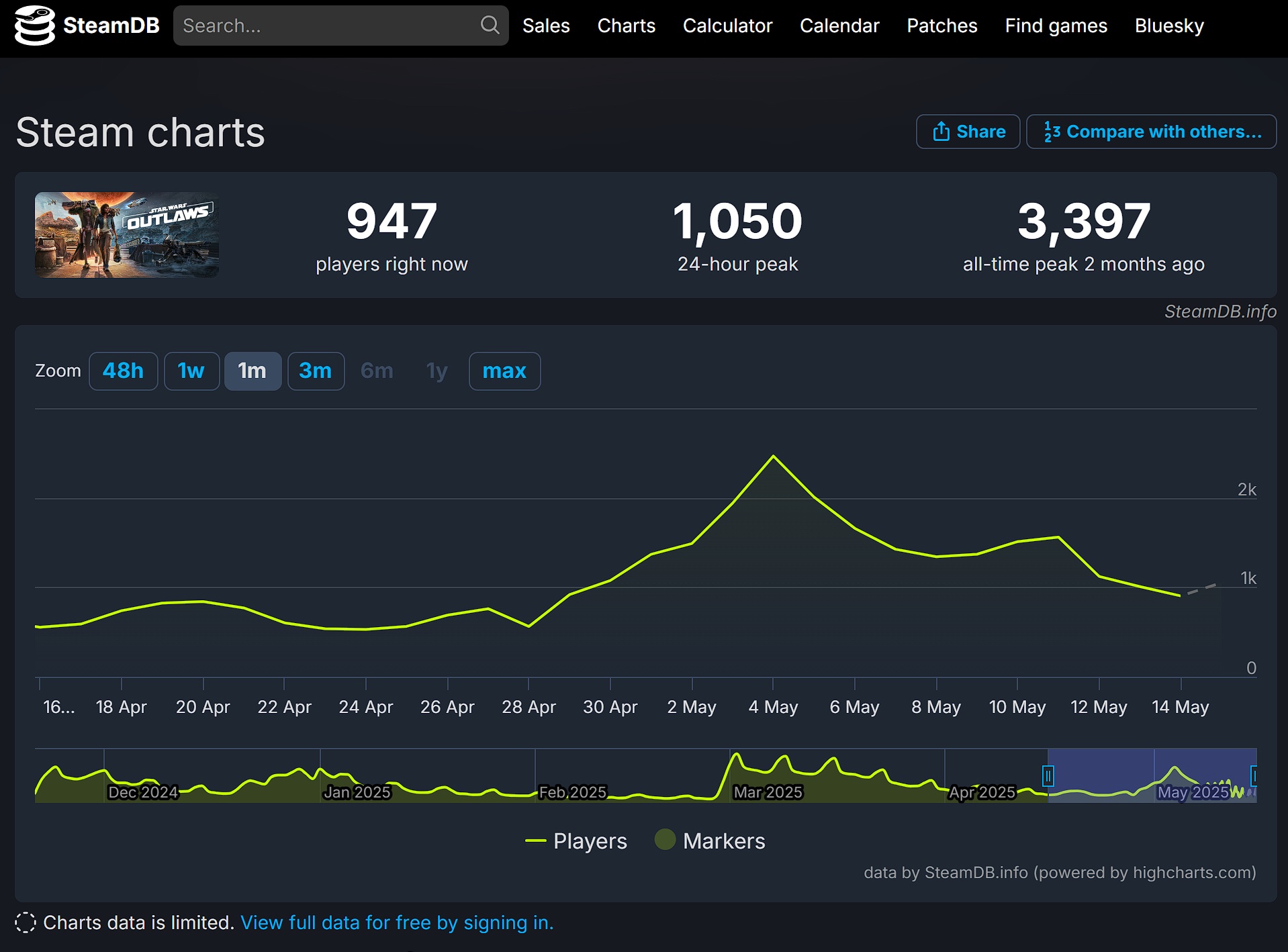Select the 3m zoom range
The image size is (1288, 952).
coord(316,371)
